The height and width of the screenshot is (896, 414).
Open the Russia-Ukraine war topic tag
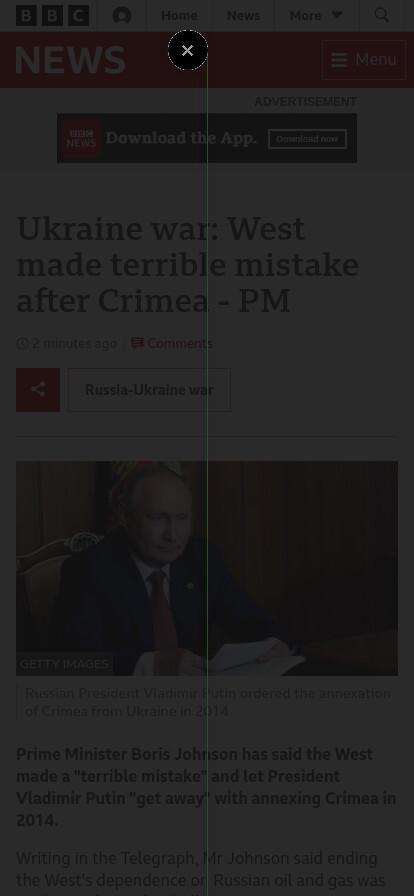(x=149, y=390)
